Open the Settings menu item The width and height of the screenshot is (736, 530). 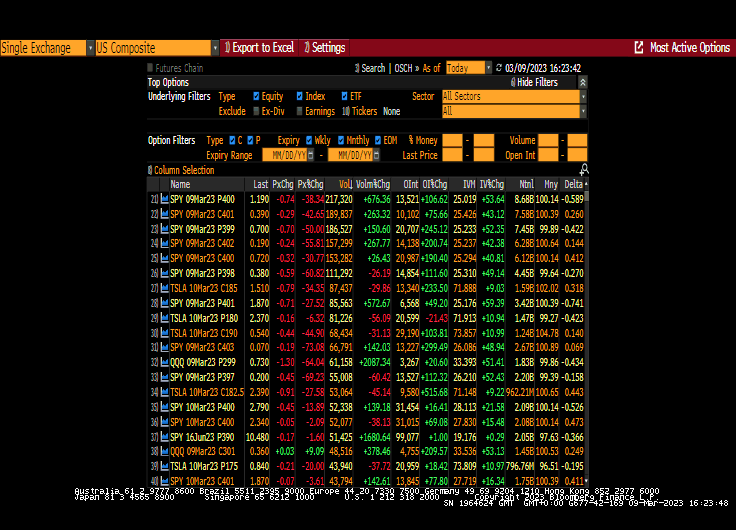(x=326, y=47)
